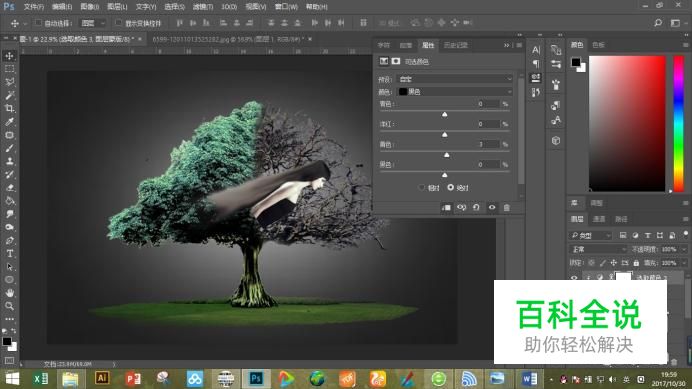Select the Brush tool
Image resolution: width=692 pixels, height=389 pixels.
pos(9,148)
